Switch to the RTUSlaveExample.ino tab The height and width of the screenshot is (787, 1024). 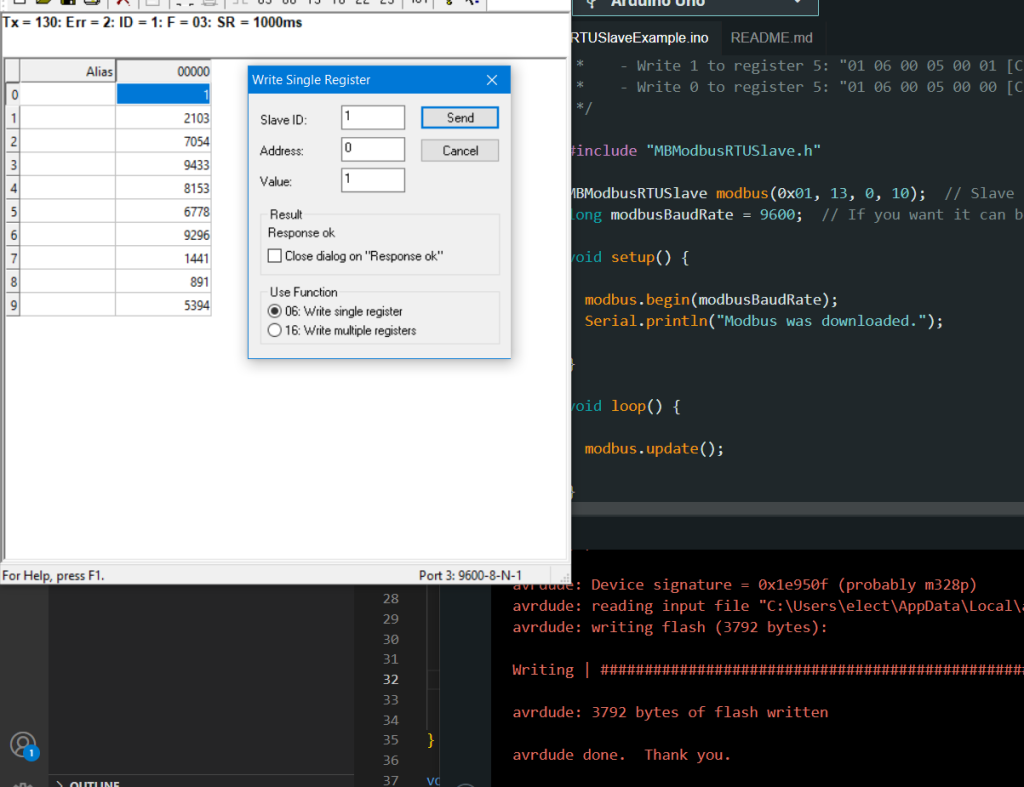(x=640, y=38)
